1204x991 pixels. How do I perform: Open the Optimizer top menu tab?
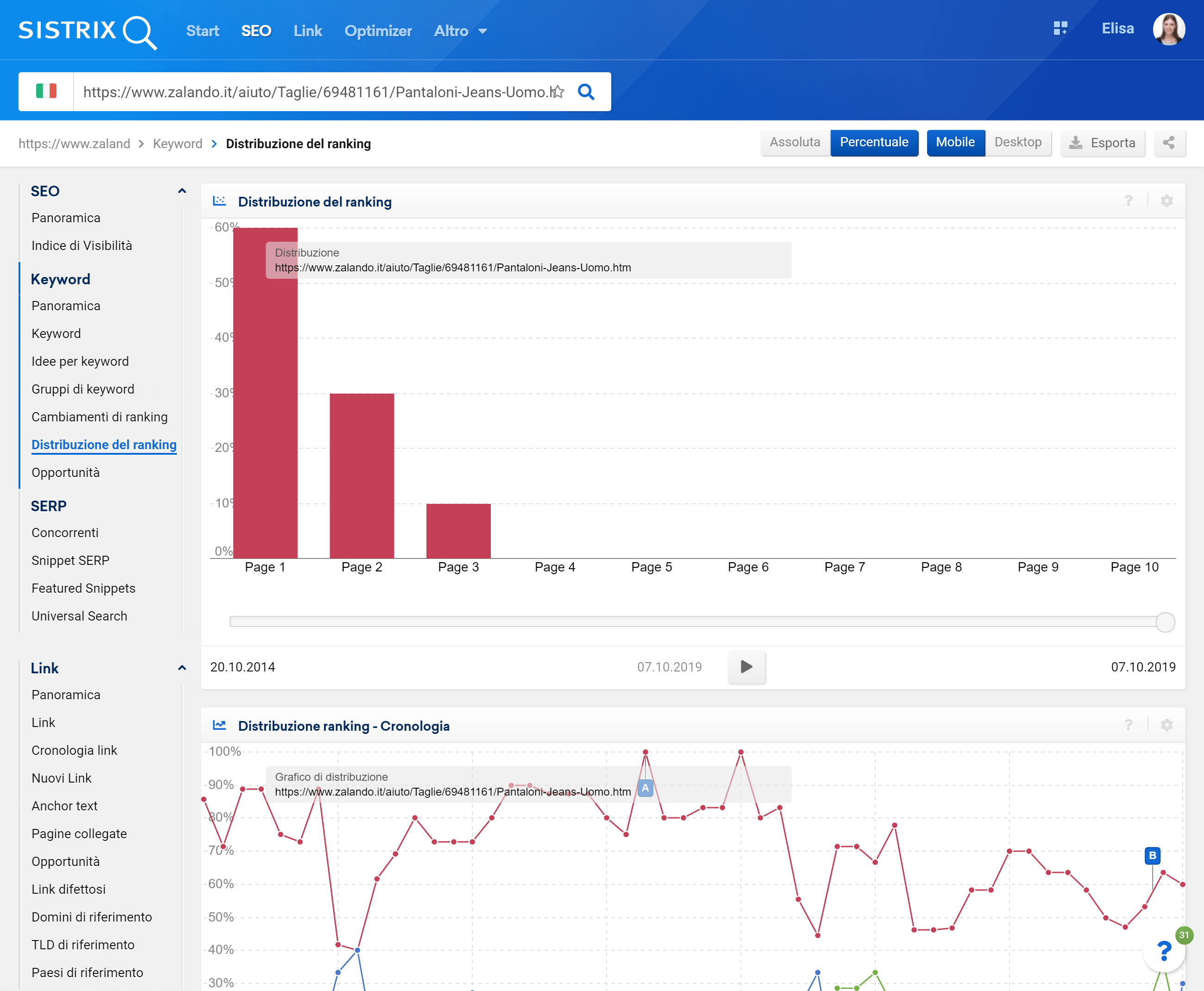[x=378, y=31]
